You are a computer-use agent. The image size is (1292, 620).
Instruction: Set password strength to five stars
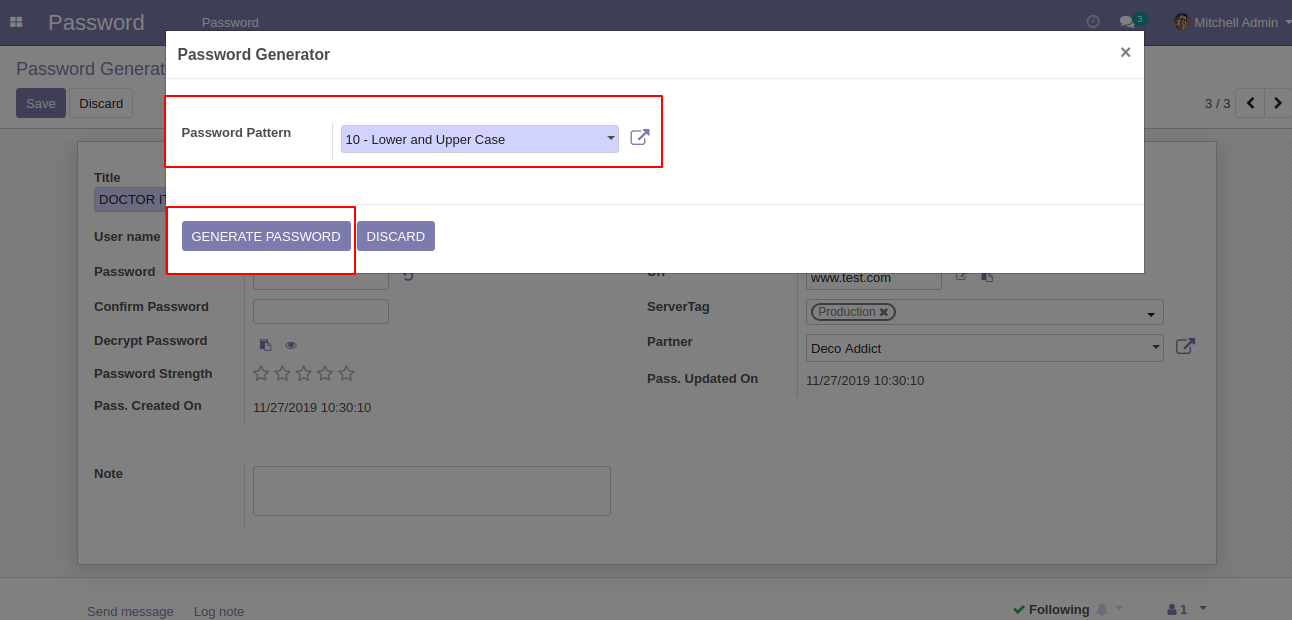tap(346, 373)
